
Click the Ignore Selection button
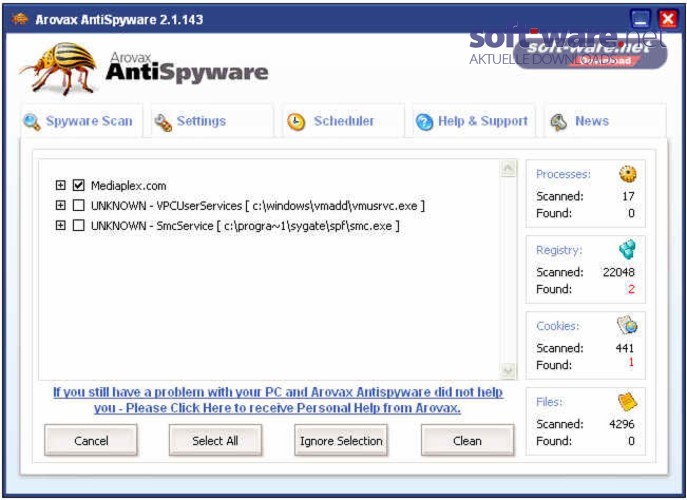coord(341,440)
